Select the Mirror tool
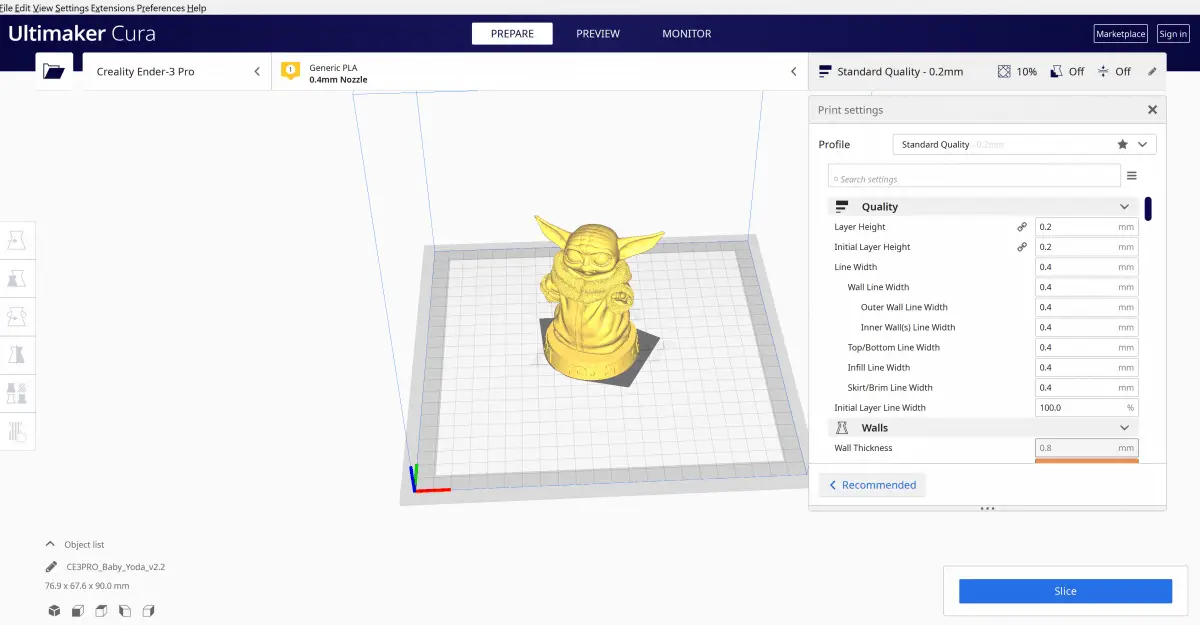The width and height of the screenshot is (1200, 625). [x=18, y=354]
